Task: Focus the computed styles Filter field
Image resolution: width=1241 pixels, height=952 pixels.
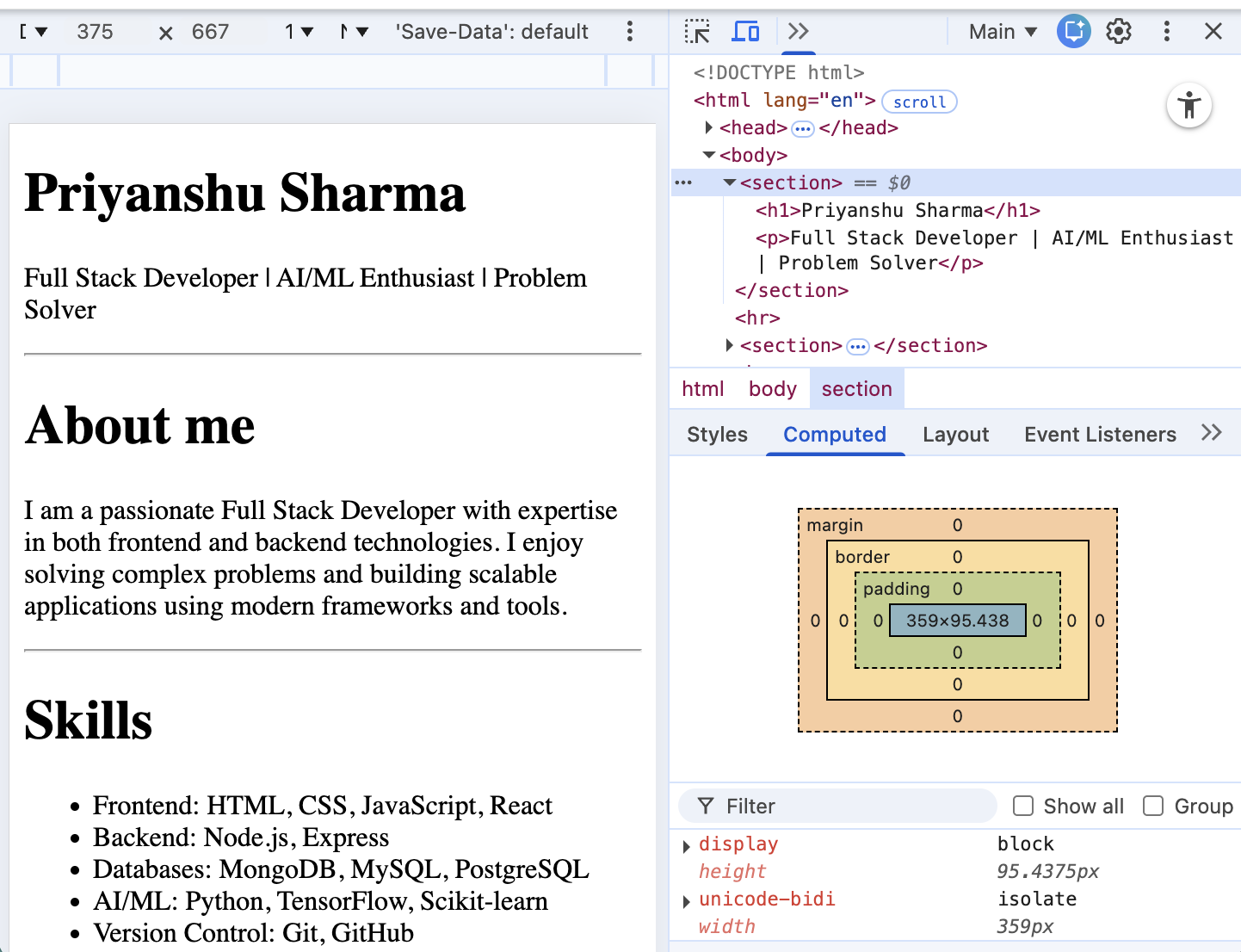Action: coord(837,806)
